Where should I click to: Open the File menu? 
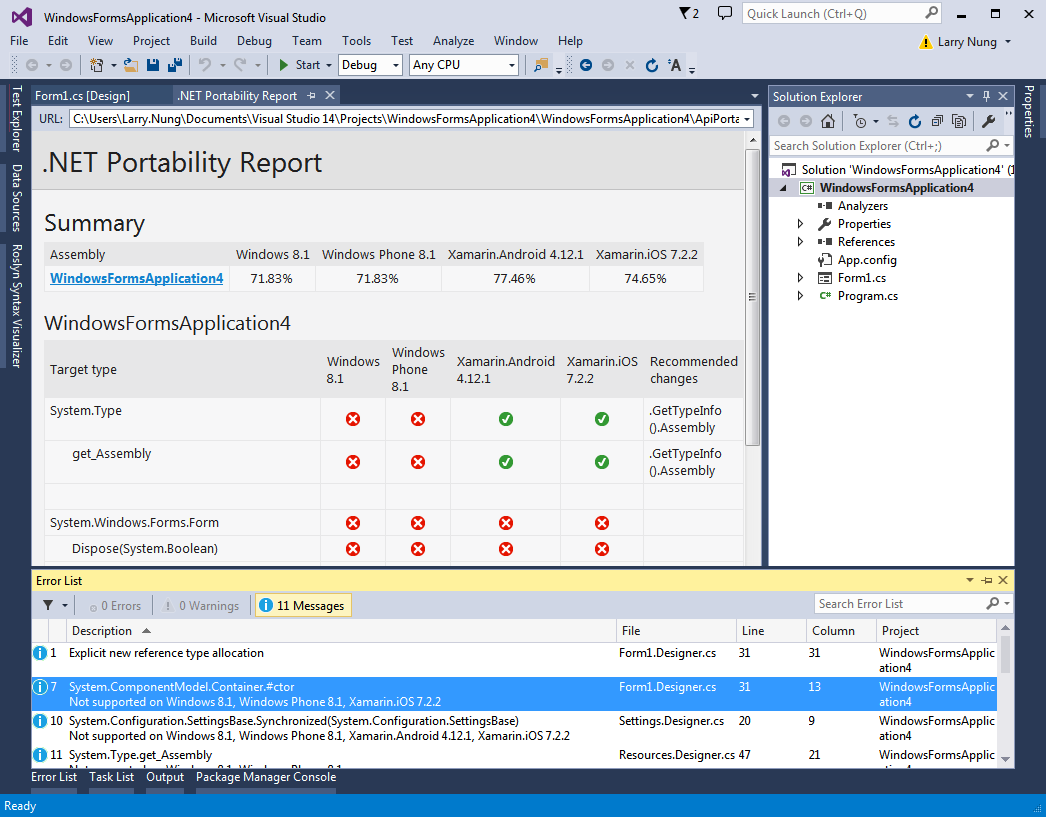point(19,41)
